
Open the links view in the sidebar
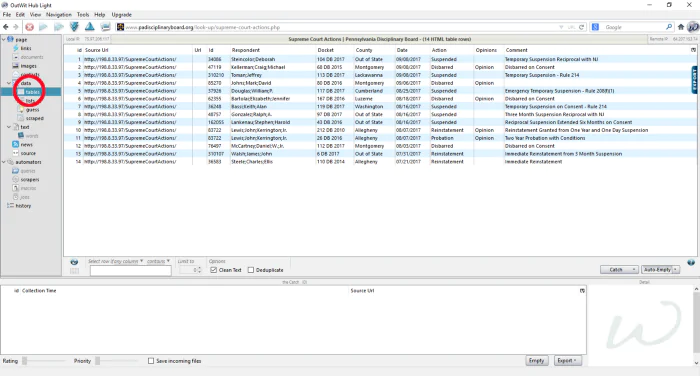[26, 48]
